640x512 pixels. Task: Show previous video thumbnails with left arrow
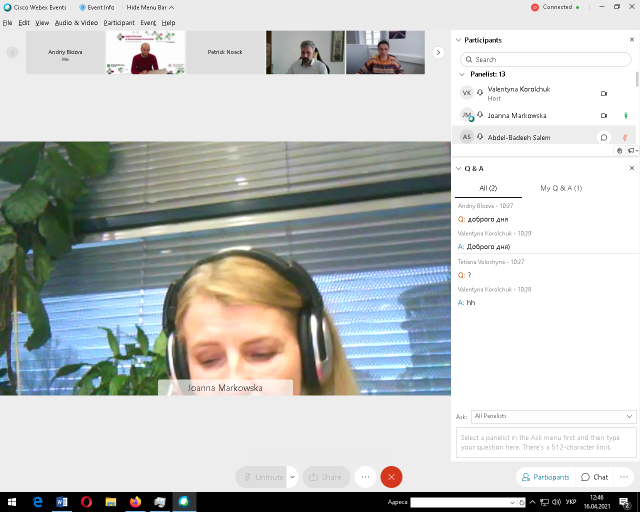point(13,52)
